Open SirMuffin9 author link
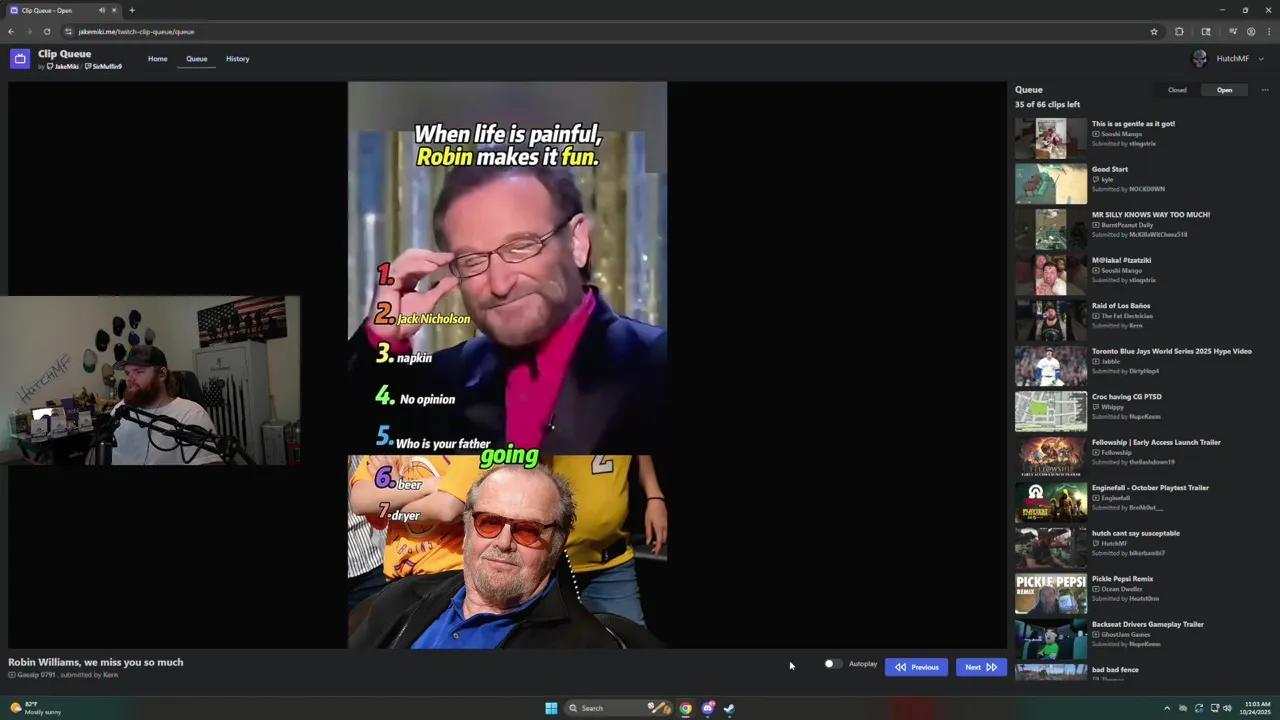Image resolution: width=1280 pixels, height=720 pixels. 103,66
